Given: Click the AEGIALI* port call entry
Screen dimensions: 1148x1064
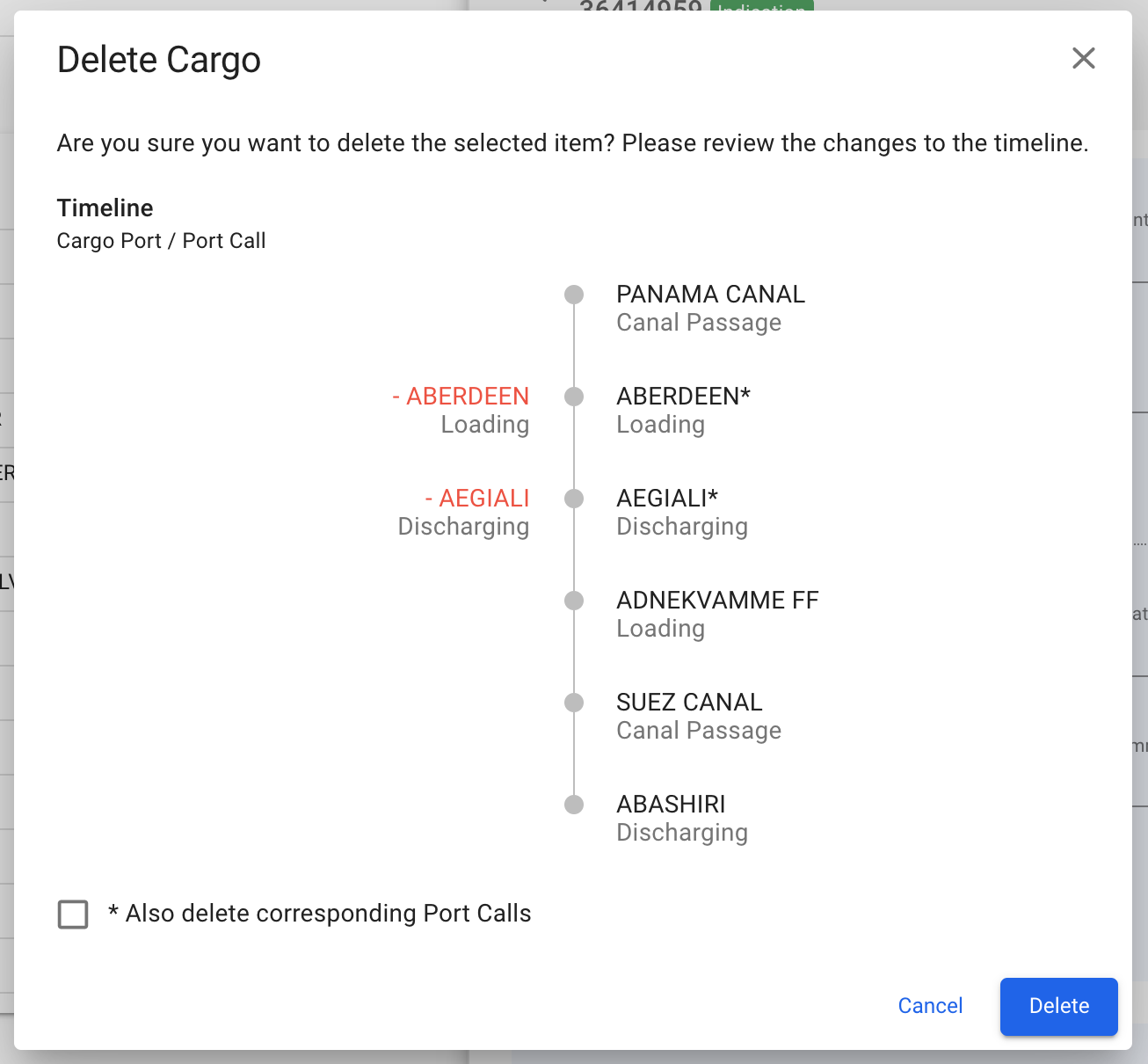Looking at the screenshot, I should [x=667, y=499].
